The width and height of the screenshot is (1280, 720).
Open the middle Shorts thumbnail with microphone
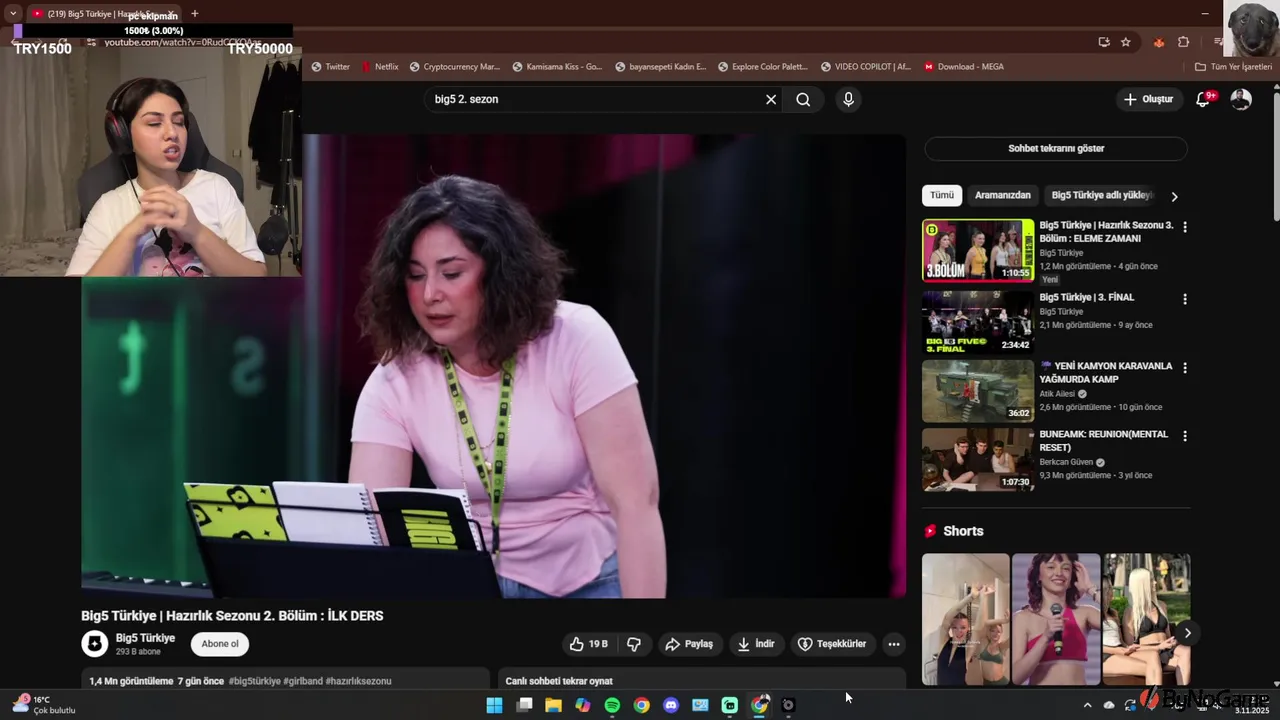click(x=1056, y=619)
